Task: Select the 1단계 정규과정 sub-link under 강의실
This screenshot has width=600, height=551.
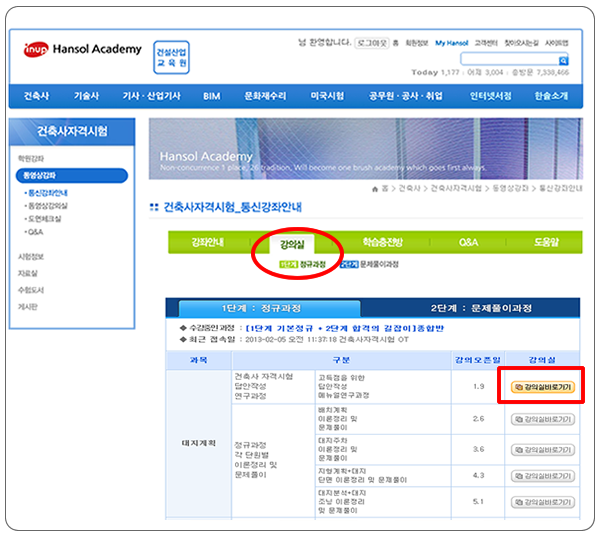Action: click(x=303, y=264)
